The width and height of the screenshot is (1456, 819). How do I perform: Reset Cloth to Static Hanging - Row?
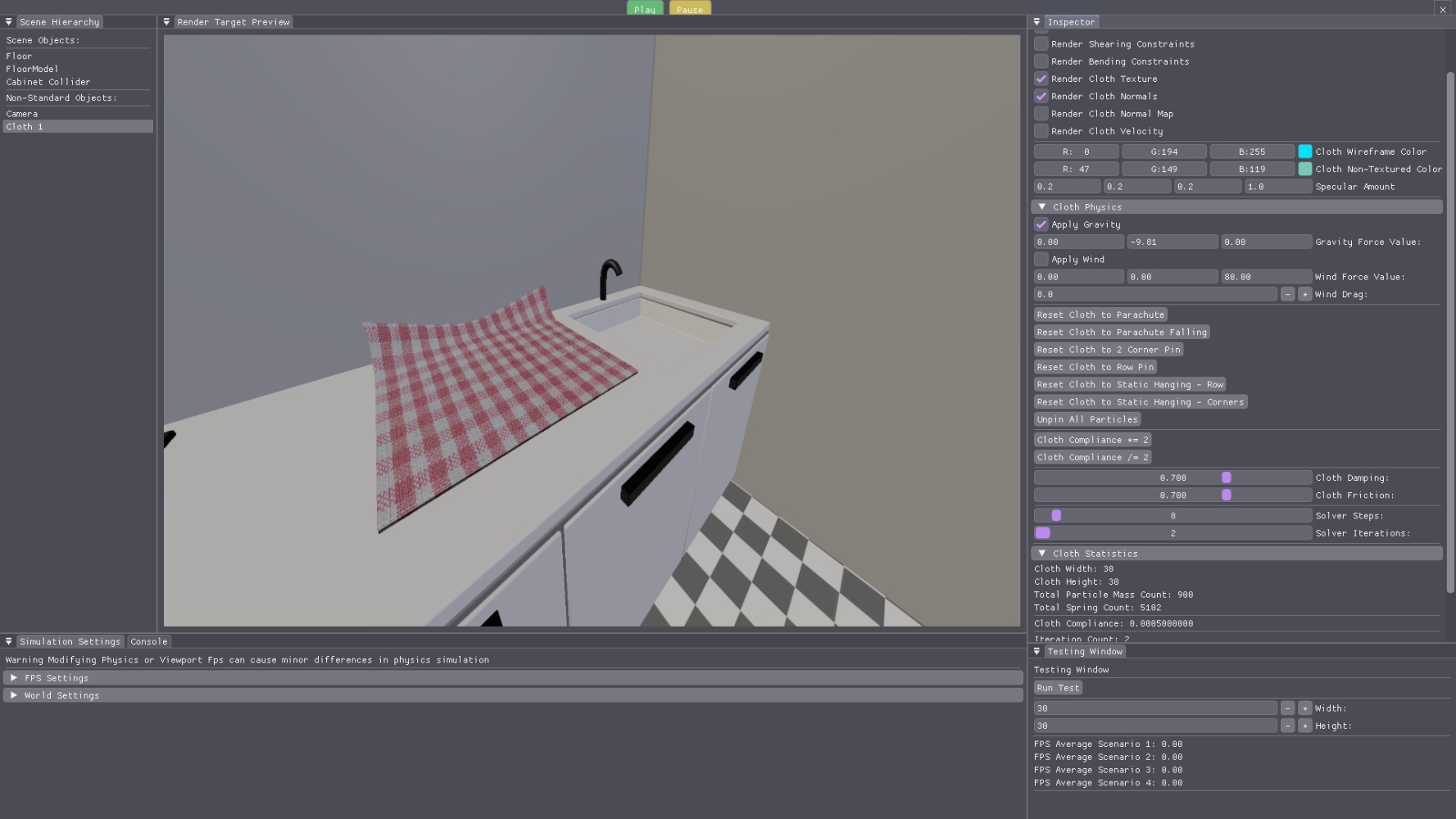tap(1130, 384)
